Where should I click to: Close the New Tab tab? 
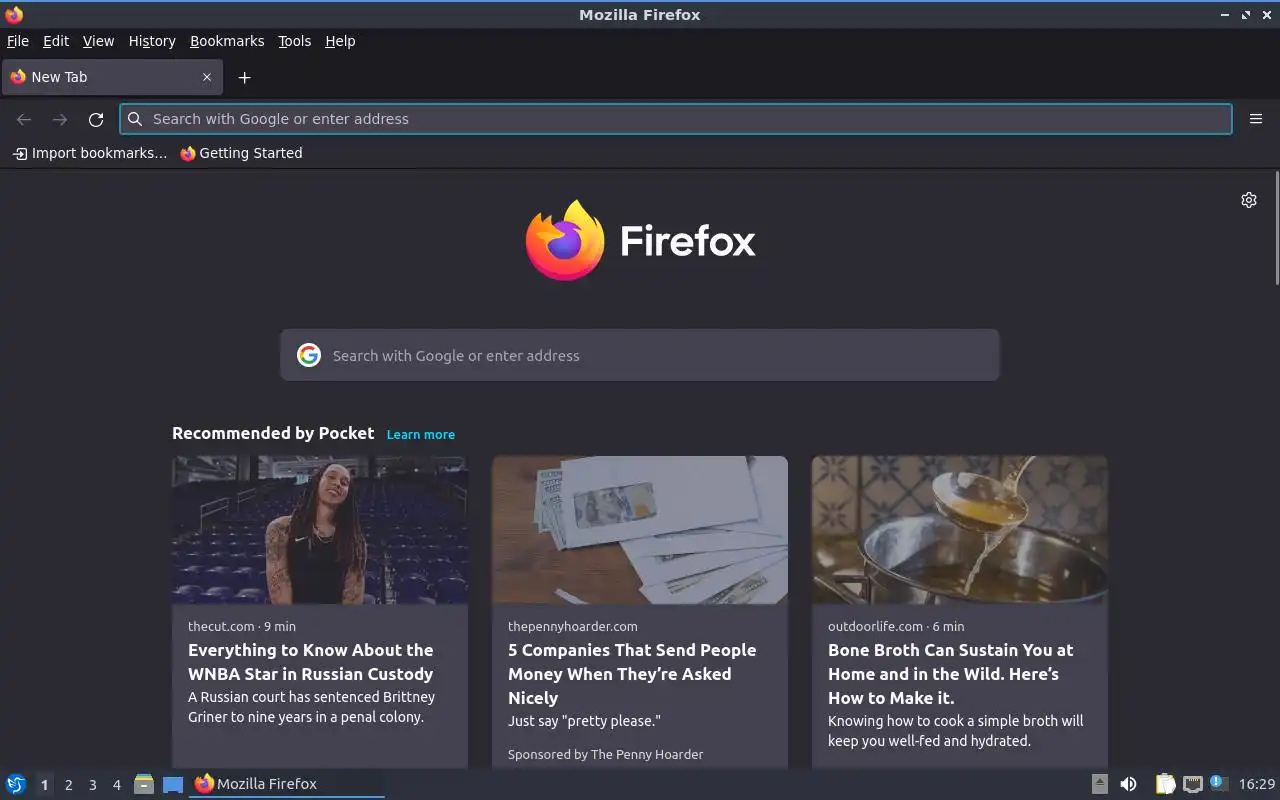(207, 77)
